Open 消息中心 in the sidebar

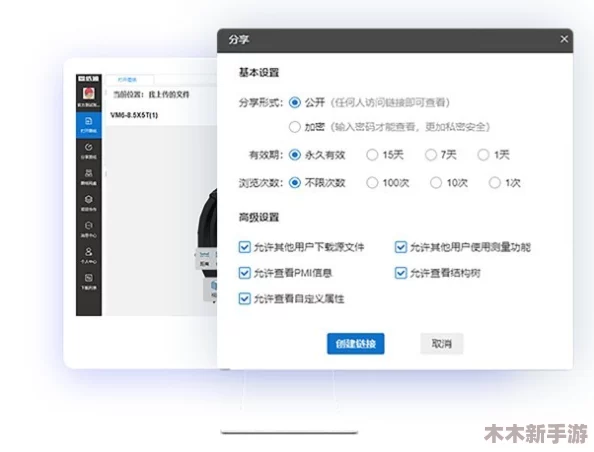coord(89,229)
